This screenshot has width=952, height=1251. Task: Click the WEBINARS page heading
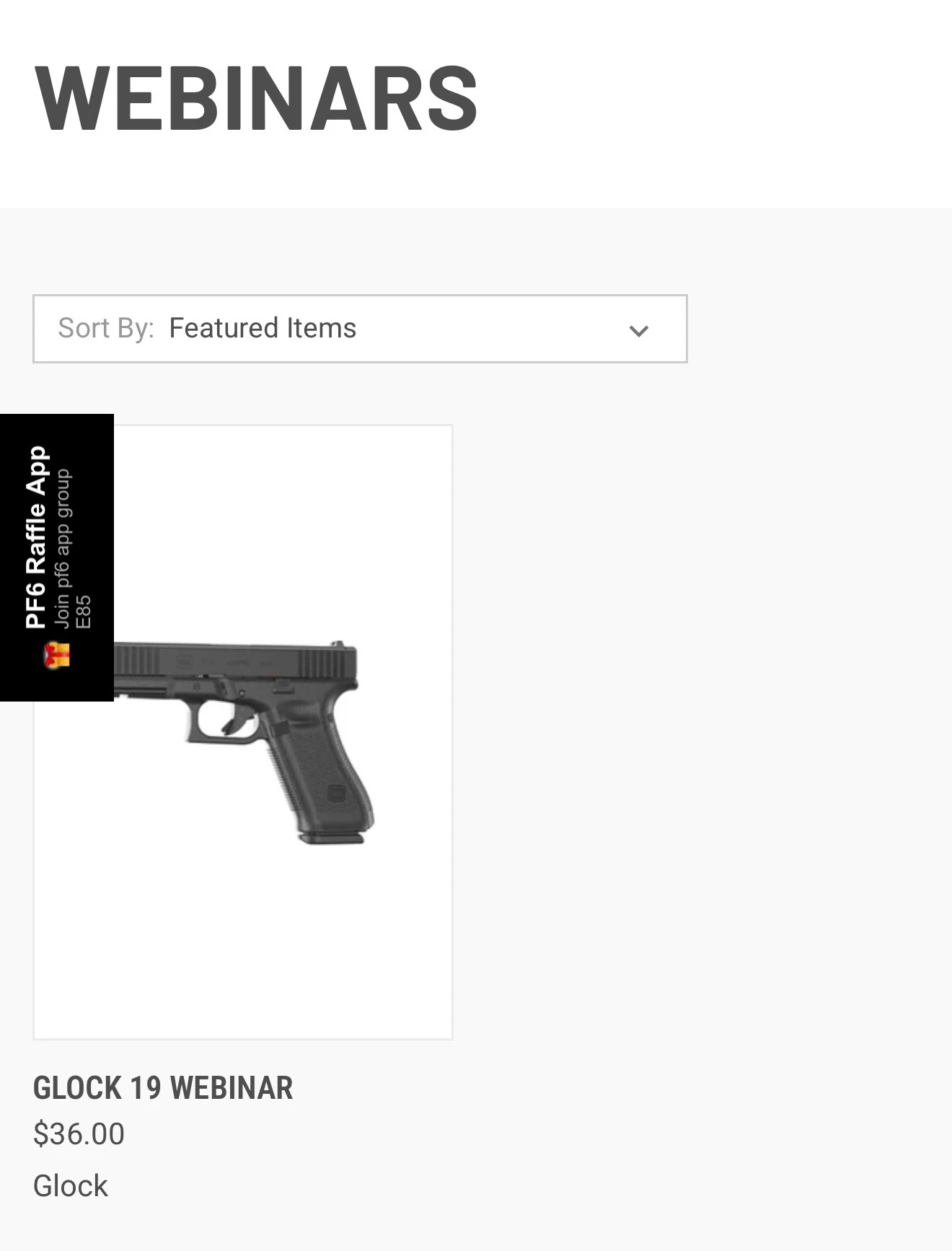click(256, 99)
